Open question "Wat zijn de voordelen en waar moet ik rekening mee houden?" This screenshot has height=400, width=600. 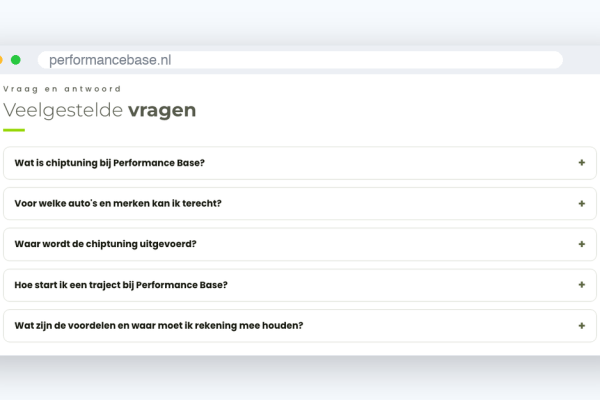pos(300,326)
